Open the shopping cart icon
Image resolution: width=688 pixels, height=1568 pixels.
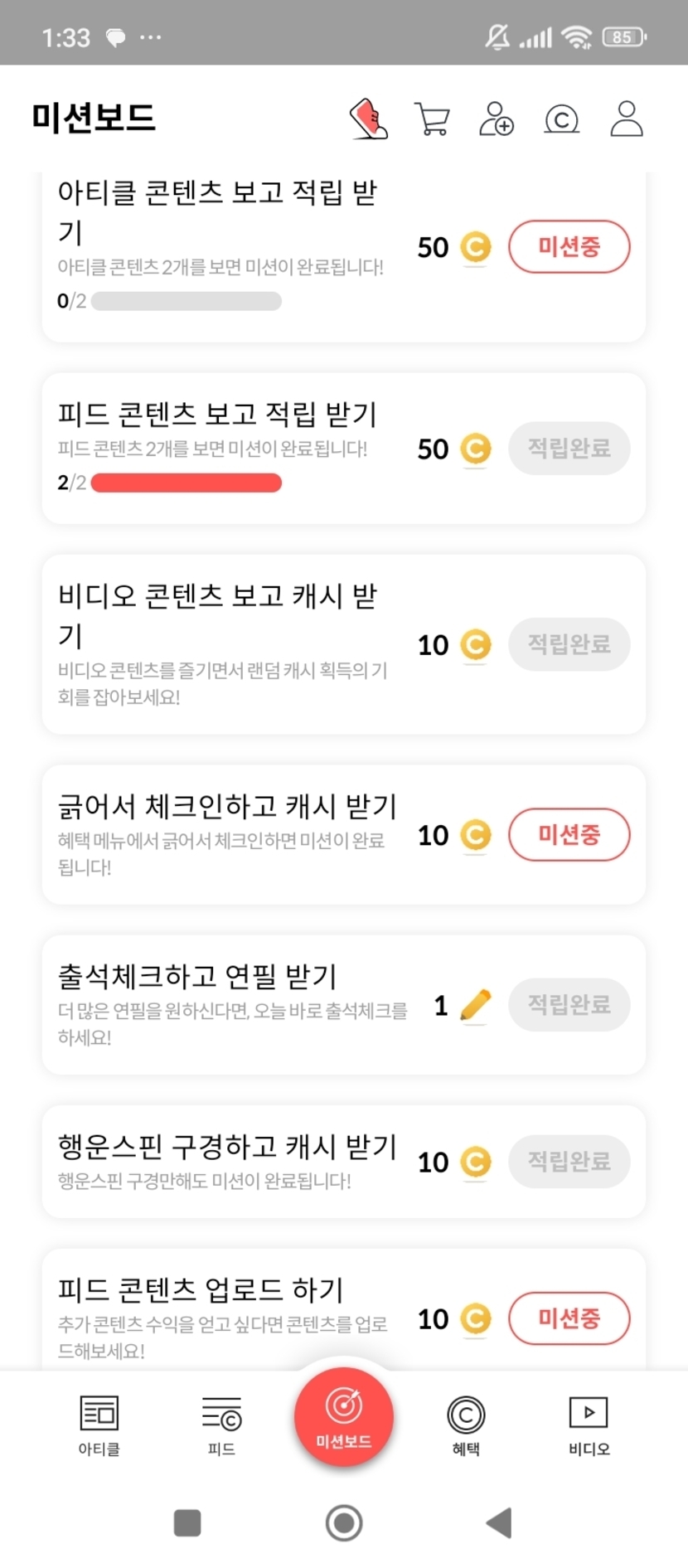click(432, 119)
